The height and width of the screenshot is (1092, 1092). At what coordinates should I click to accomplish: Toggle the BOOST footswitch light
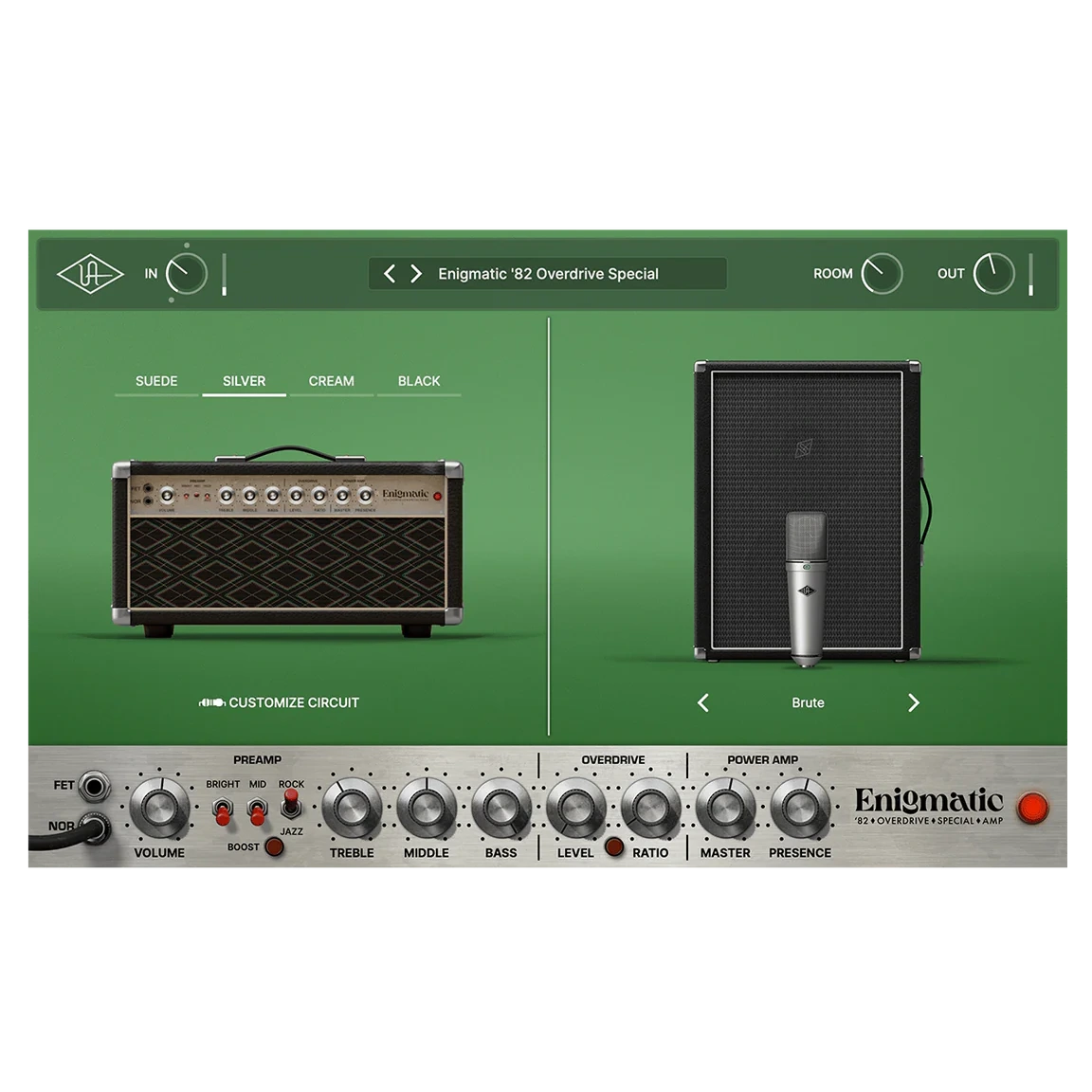click(275, 846)
